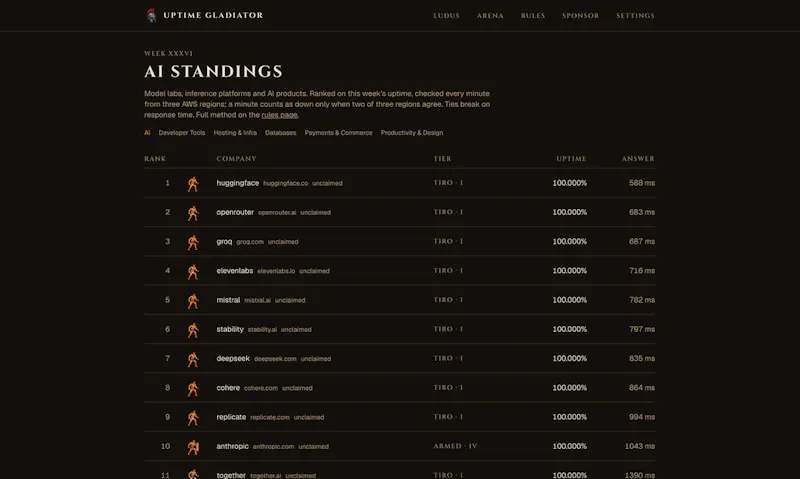
Task: Open the replicate company name
Action: coord(231,417)
